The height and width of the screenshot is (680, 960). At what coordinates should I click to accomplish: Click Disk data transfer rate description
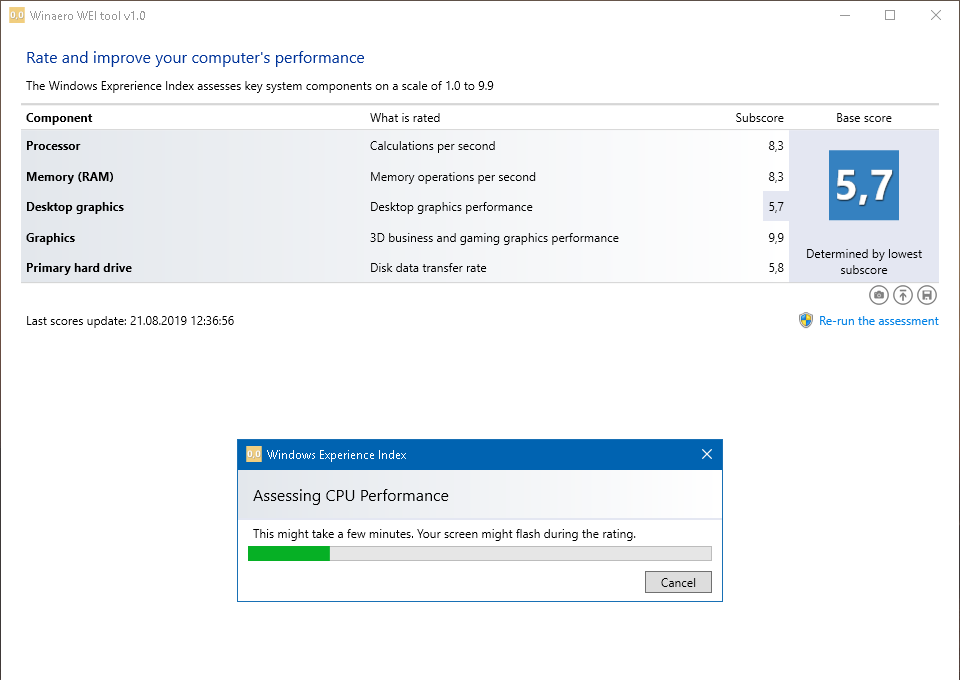point(428,267)
